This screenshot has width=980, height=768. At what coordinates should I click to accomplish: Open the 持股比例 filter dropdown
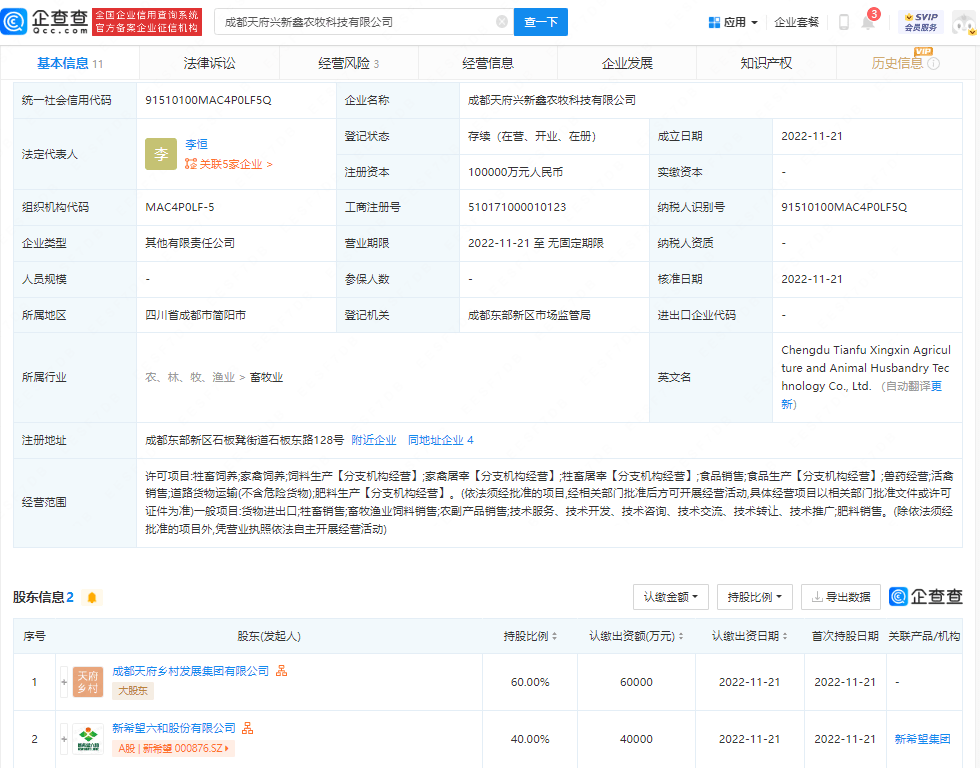(754, 597)
